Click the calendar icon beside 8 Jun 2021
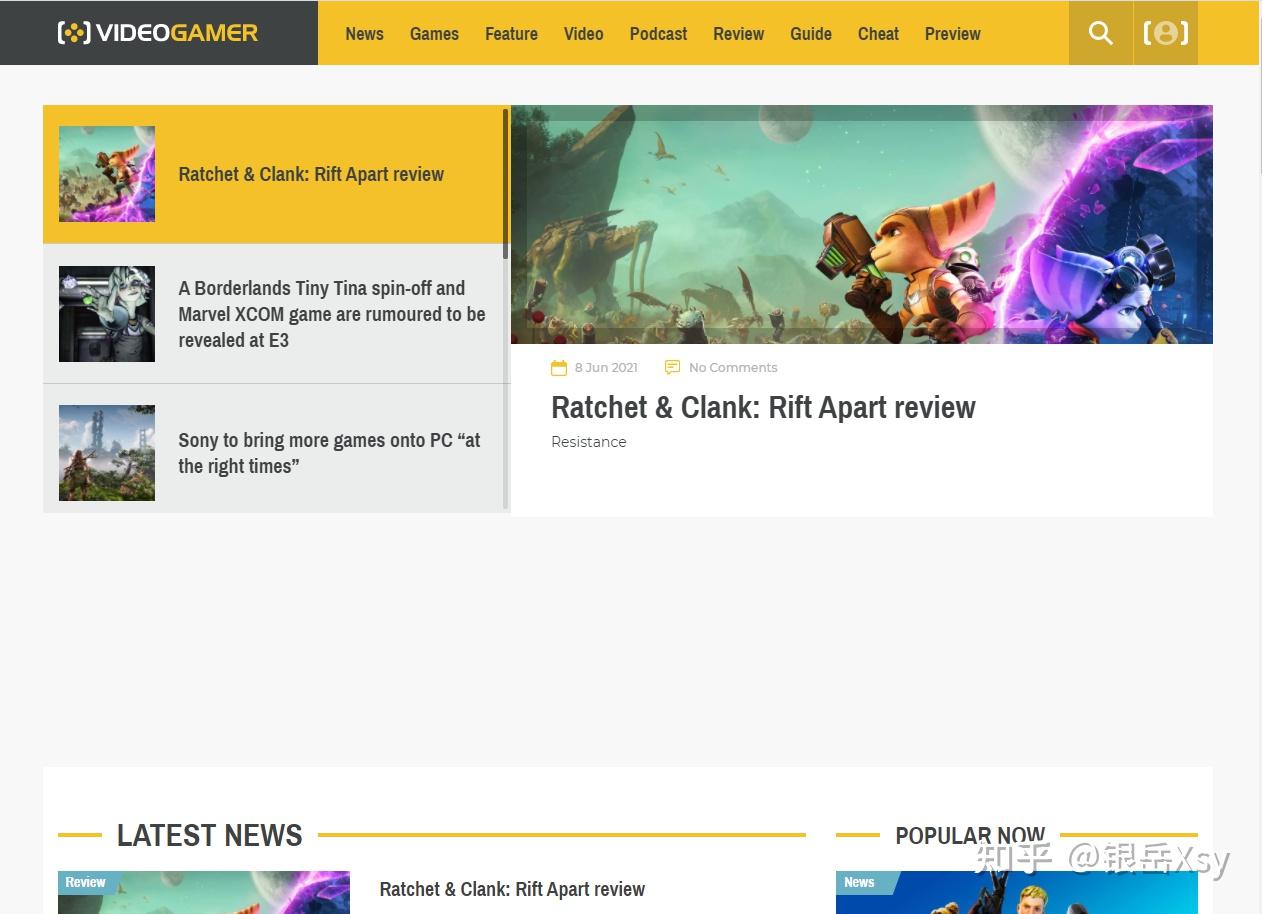 point(559,368)
